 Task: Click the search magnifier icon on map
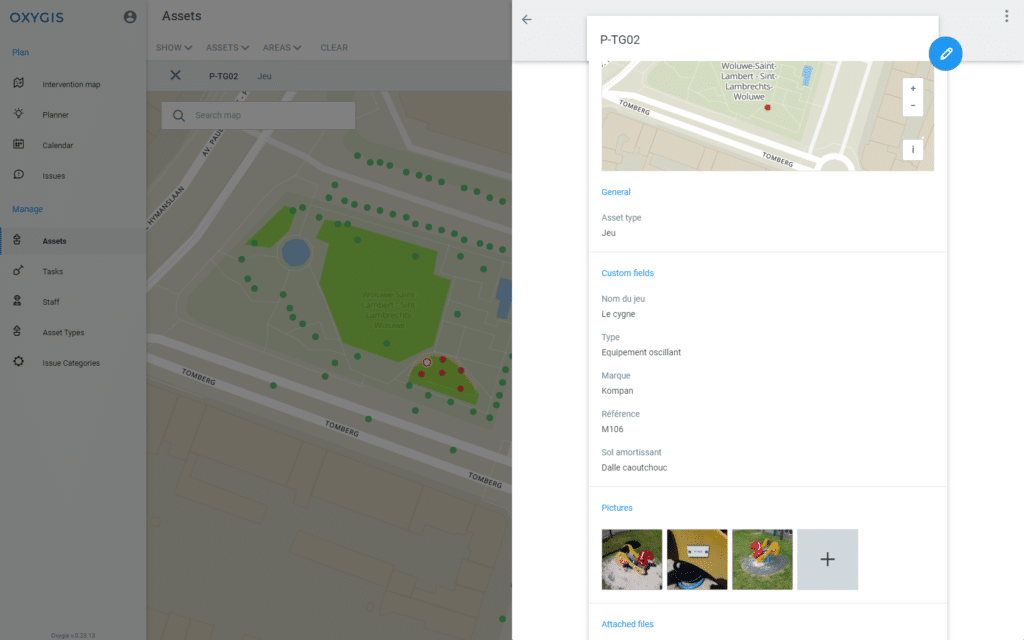tap(178, 116)
